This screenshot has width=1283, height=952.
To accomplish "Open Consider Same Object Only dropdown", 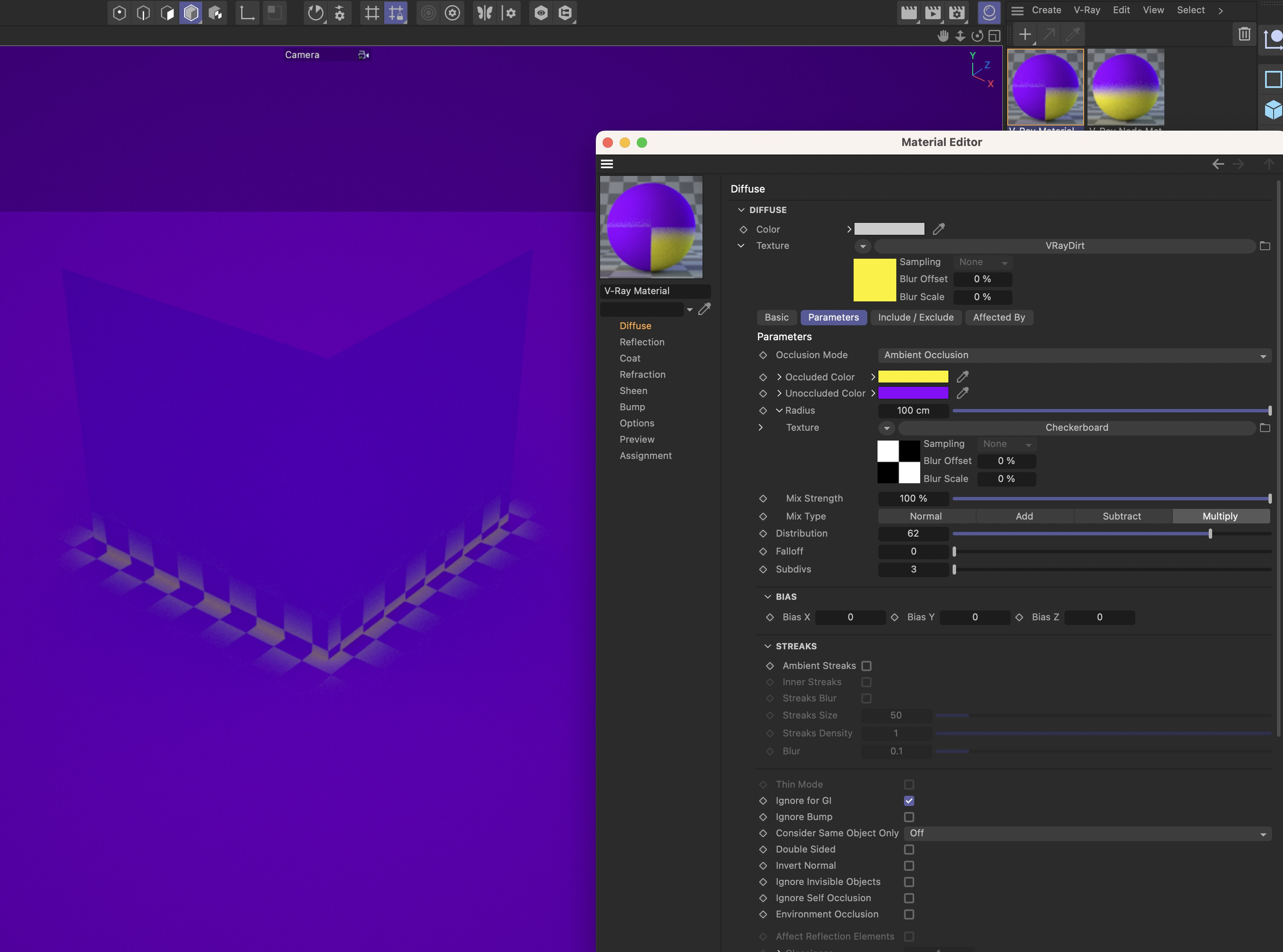I will (x=1088, y=833).
